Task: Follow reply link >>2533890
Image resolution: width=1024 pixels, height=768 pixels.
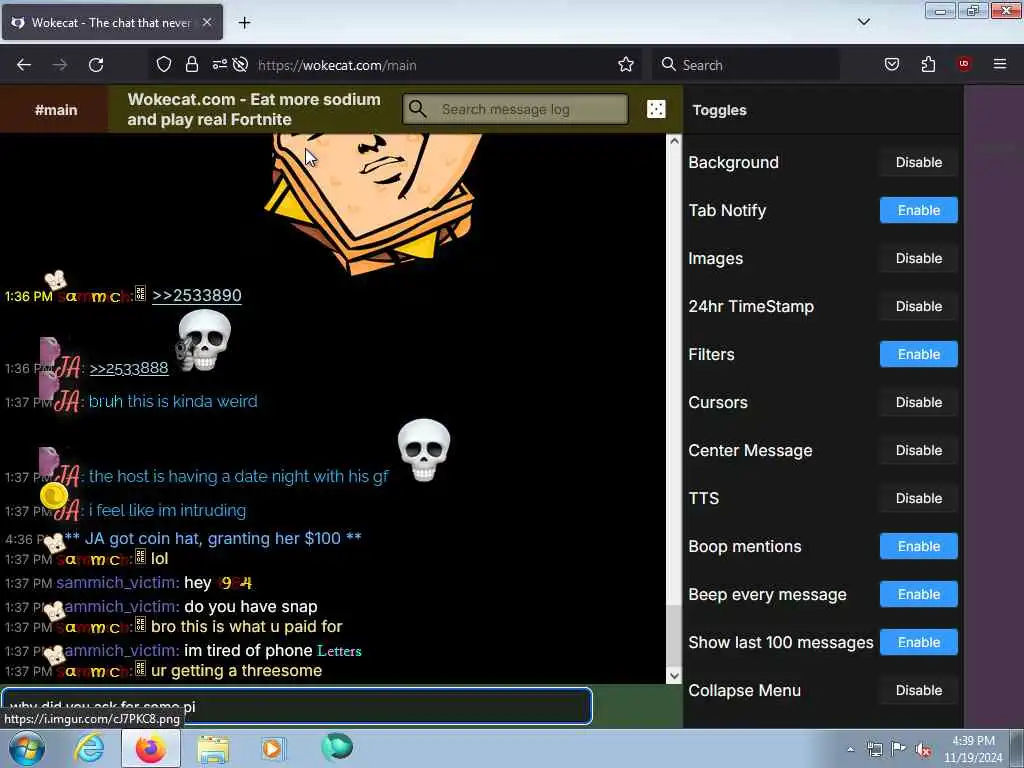Action: 197,295
